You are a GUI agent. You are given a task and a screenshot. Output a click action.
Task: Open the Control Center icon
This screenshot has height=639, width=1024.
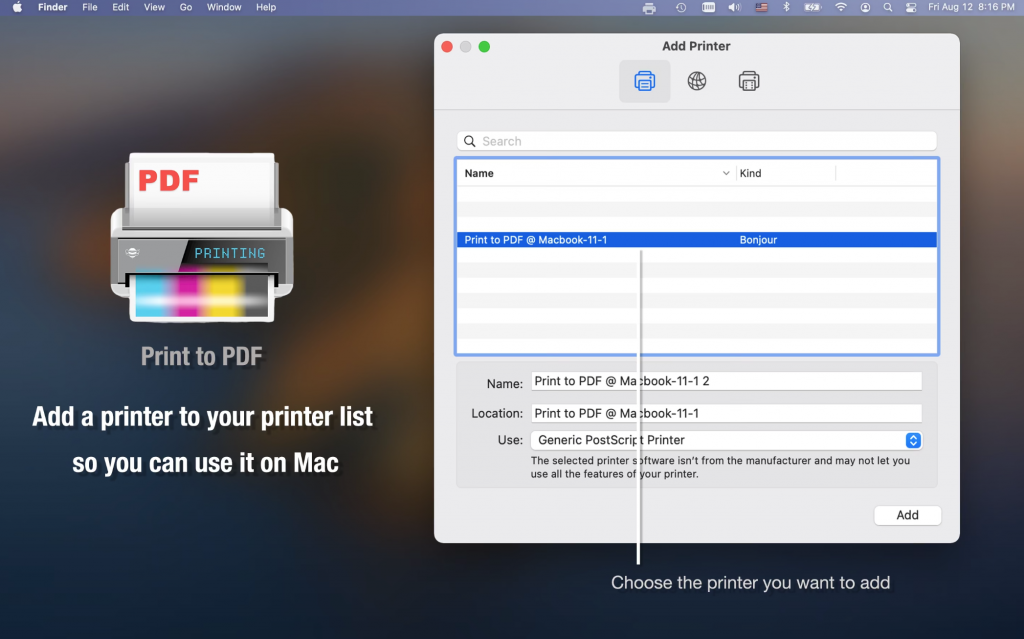[911, 7]
